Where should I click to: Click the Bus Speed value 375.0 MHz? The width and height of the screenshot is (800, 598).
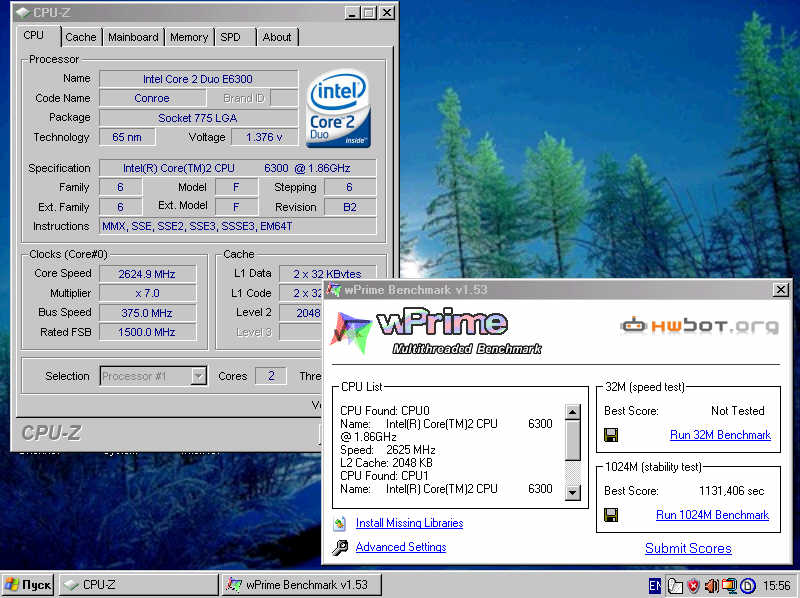point(147,313)
